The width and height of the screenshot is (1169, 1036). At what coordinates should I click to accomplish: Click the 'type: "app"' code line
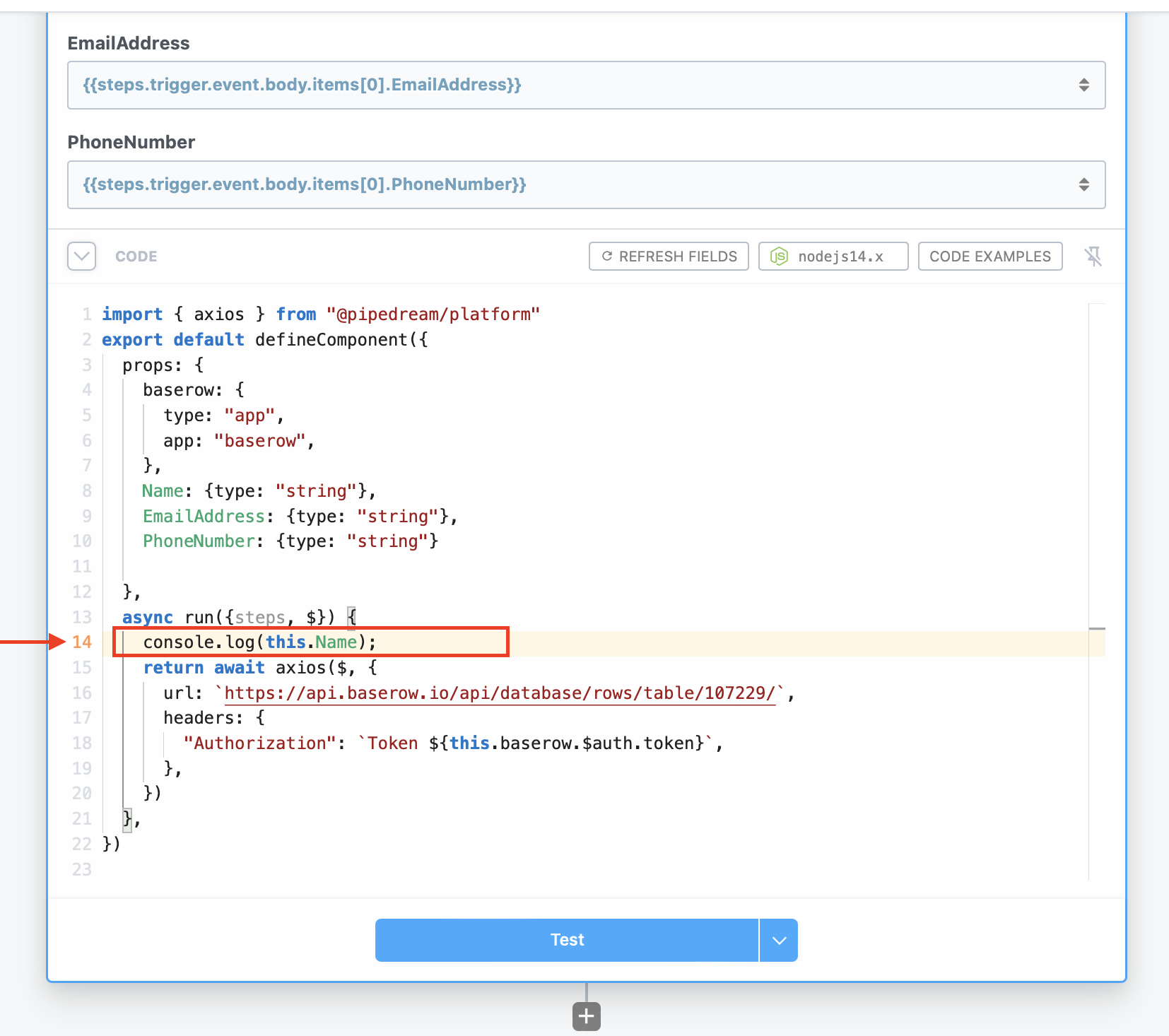click(224, 416)
